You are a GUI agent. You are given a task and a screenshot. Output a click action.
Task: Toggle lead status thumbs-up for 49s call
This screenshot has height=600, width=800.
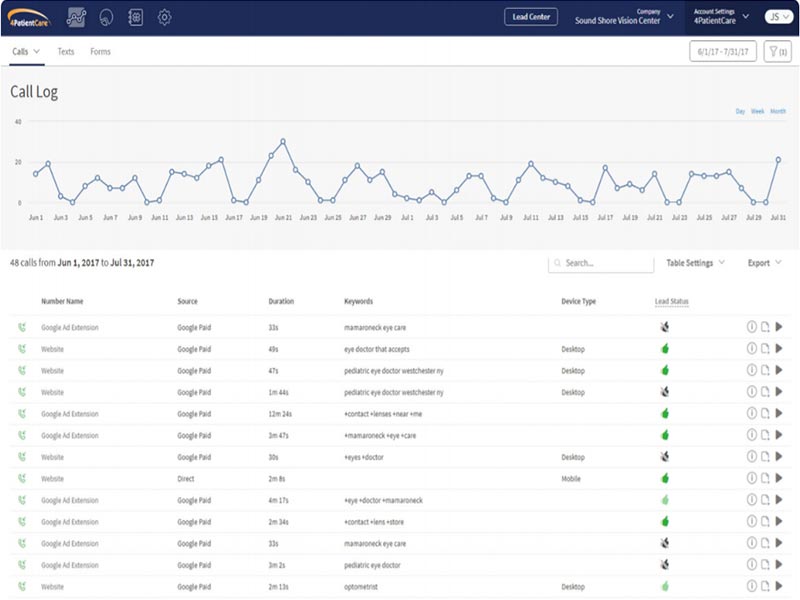665,349
